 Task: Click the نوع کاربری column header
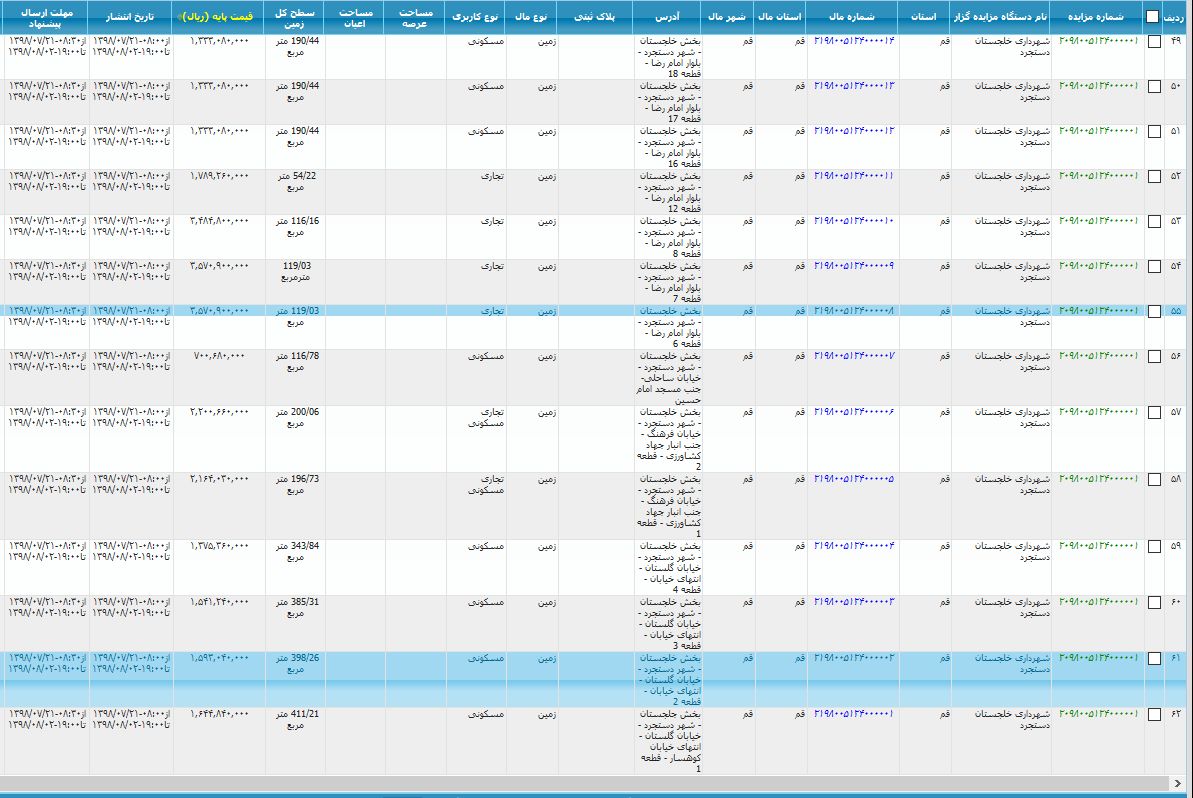coord(473,17)
